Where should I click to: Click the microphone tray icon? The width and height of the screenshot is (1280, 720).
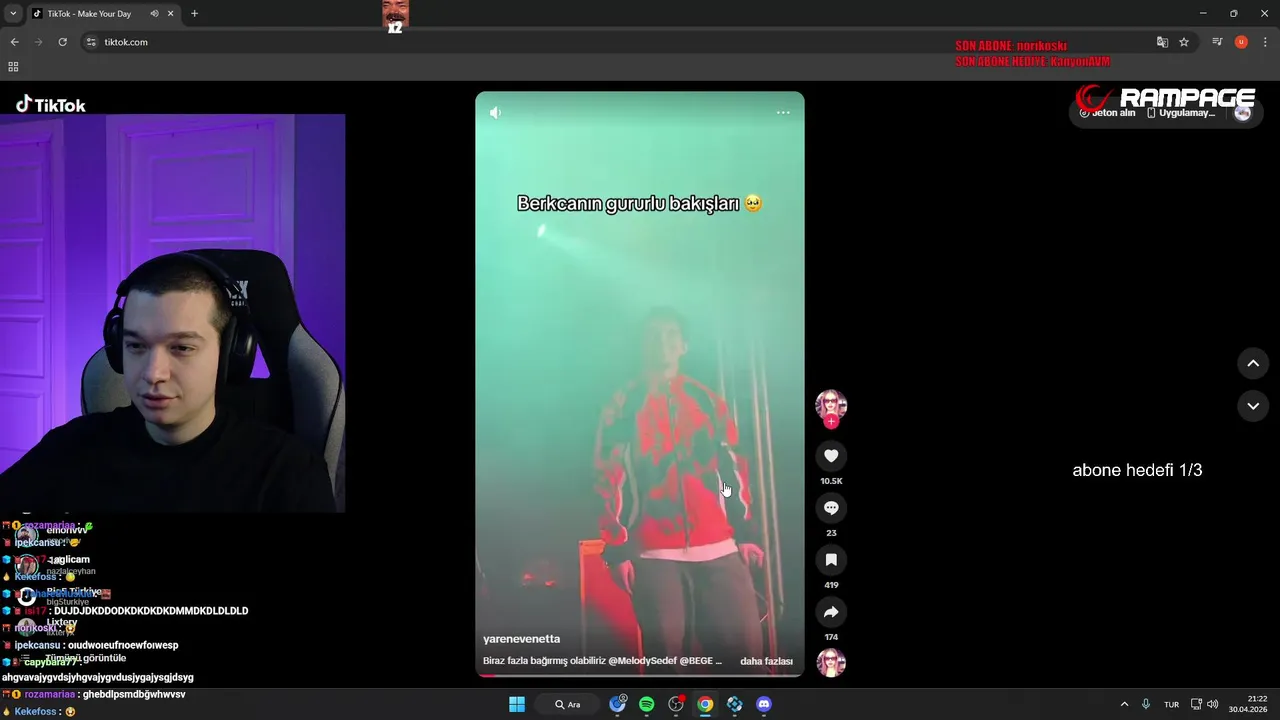[1146, 704]
